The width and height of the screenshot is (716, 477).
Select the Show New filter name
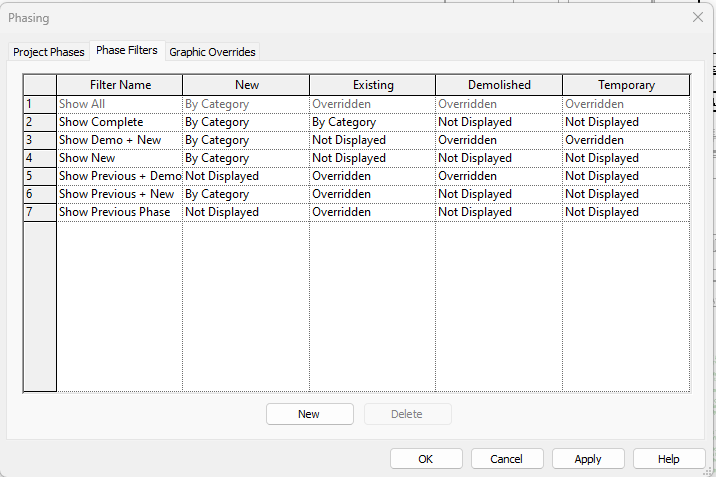(x=120, y=158)
